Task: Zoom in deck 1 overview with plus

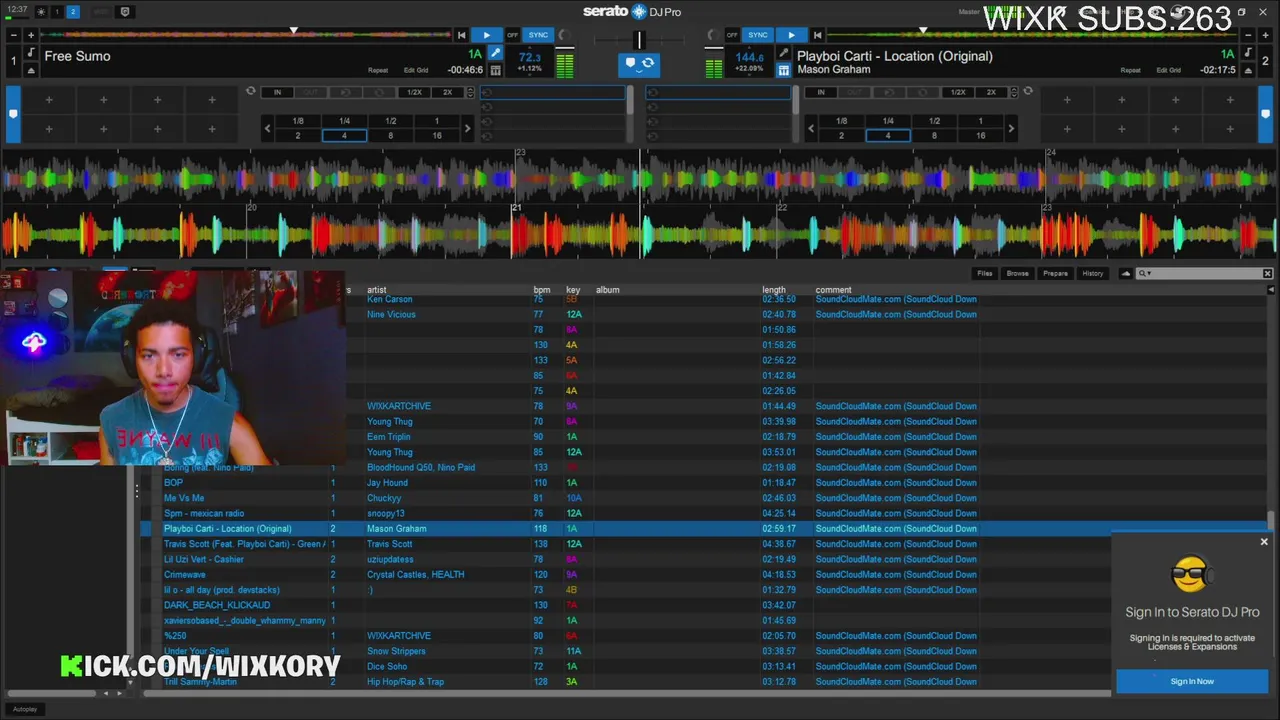Action: tap(31, 35)
